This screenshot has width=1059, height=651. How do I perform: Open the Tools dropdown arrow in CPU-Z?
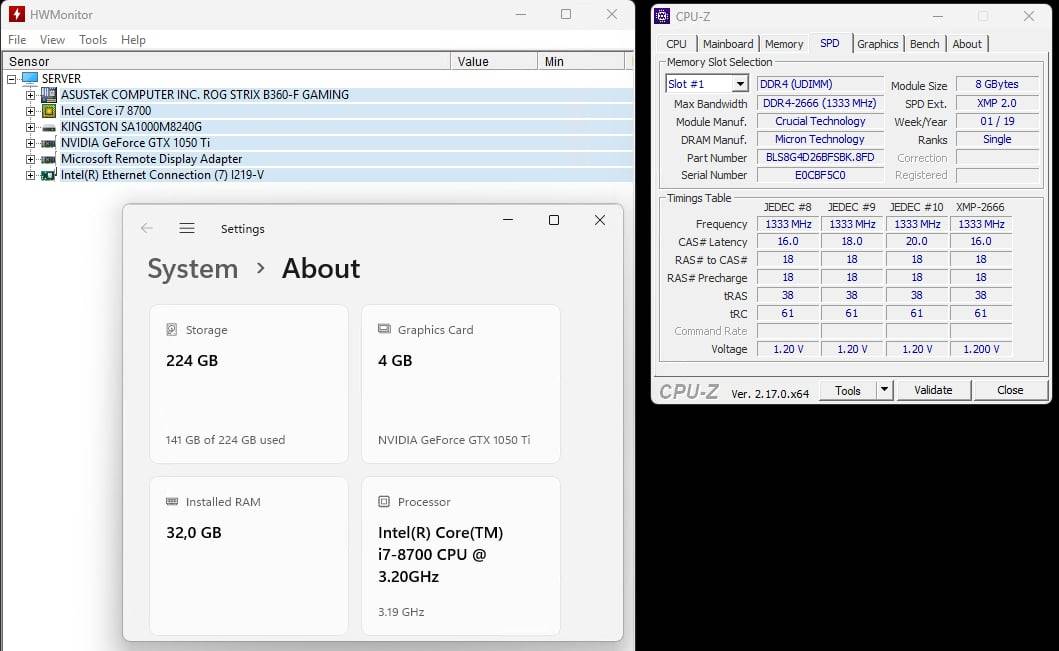tap(884, 391)
